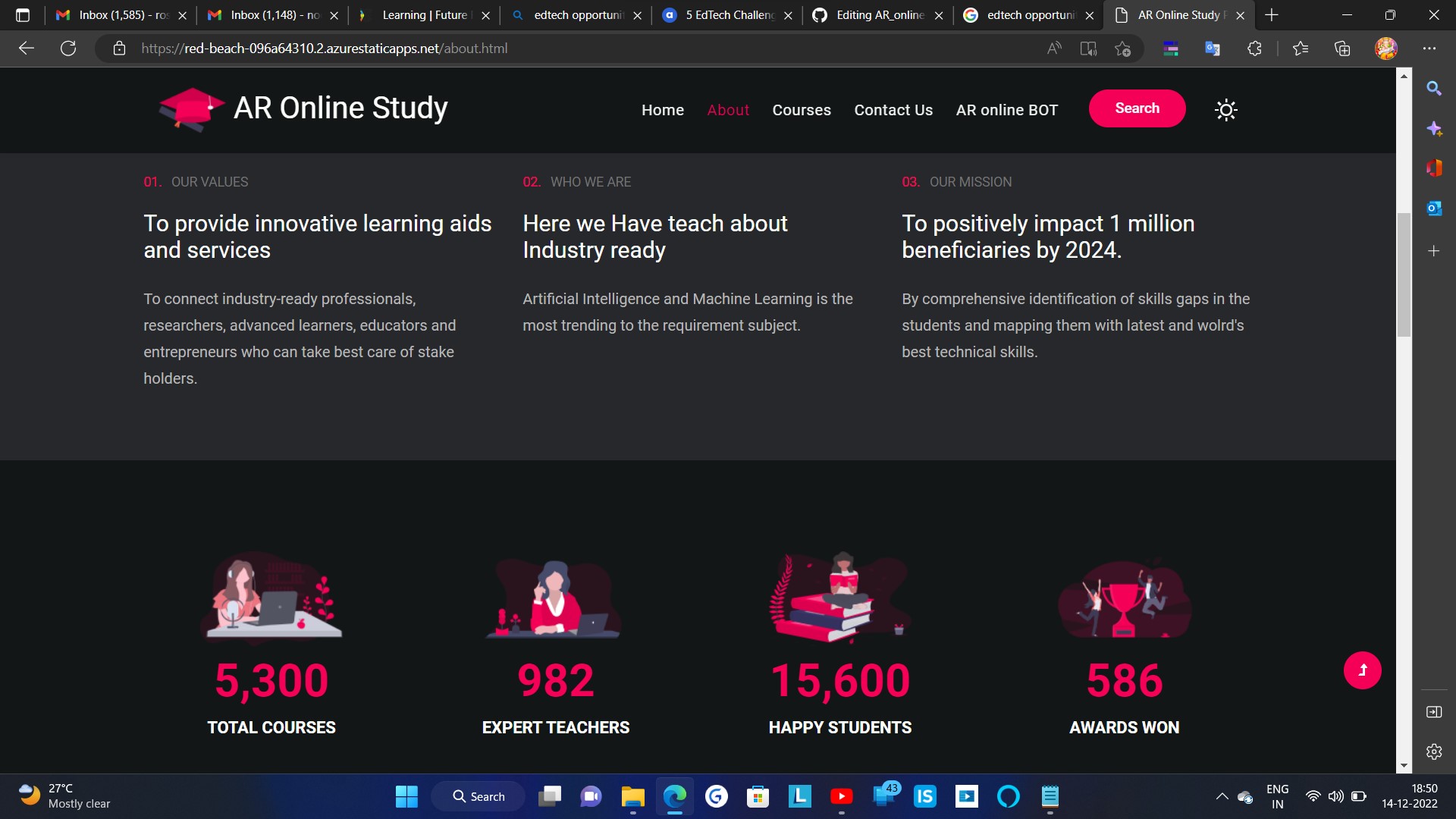Open the Edge sidebar panel toggle

click(1435, 712)
